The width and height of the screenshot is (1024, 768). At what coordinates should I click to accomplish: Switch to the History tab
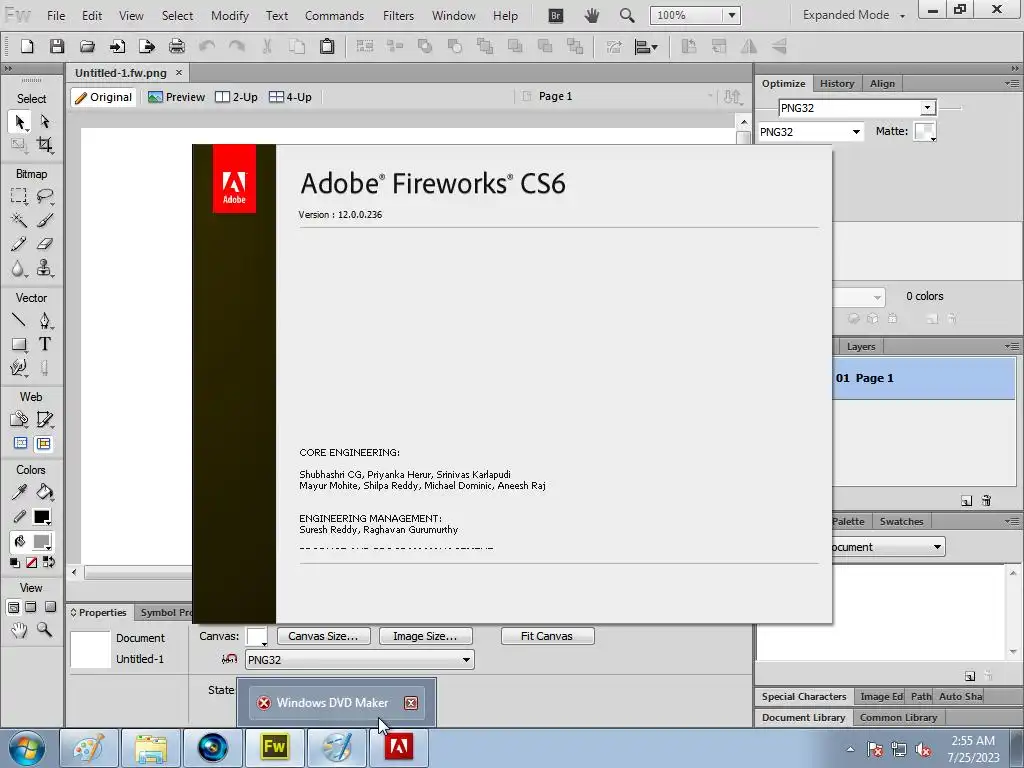[837, 84]
